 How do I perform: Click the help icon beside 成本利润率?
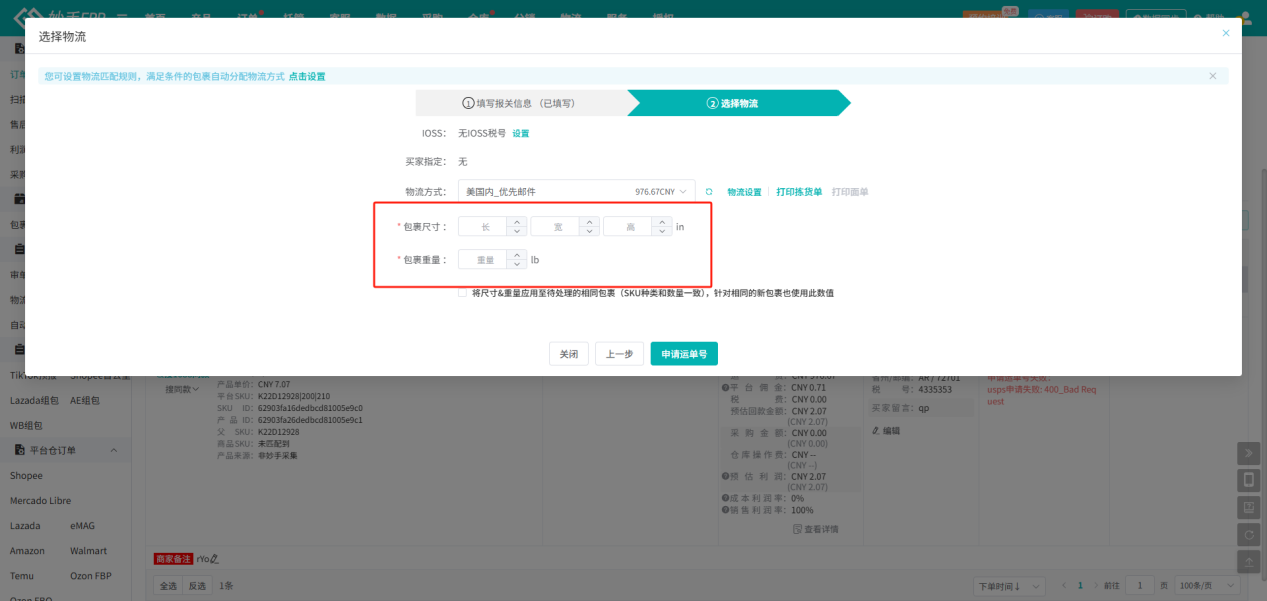point(724,498)
